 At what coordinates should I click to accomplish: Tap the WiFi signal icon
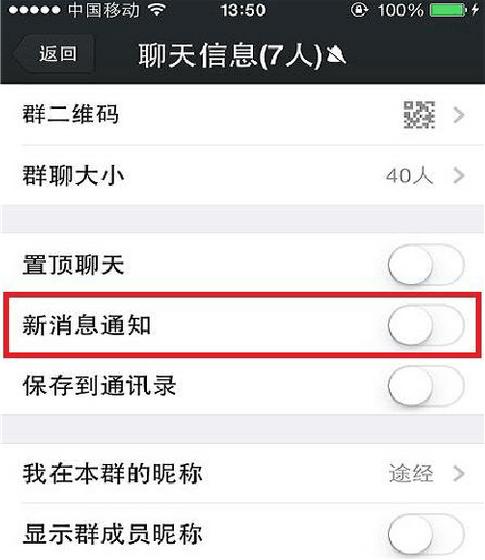tap(157, 10)
